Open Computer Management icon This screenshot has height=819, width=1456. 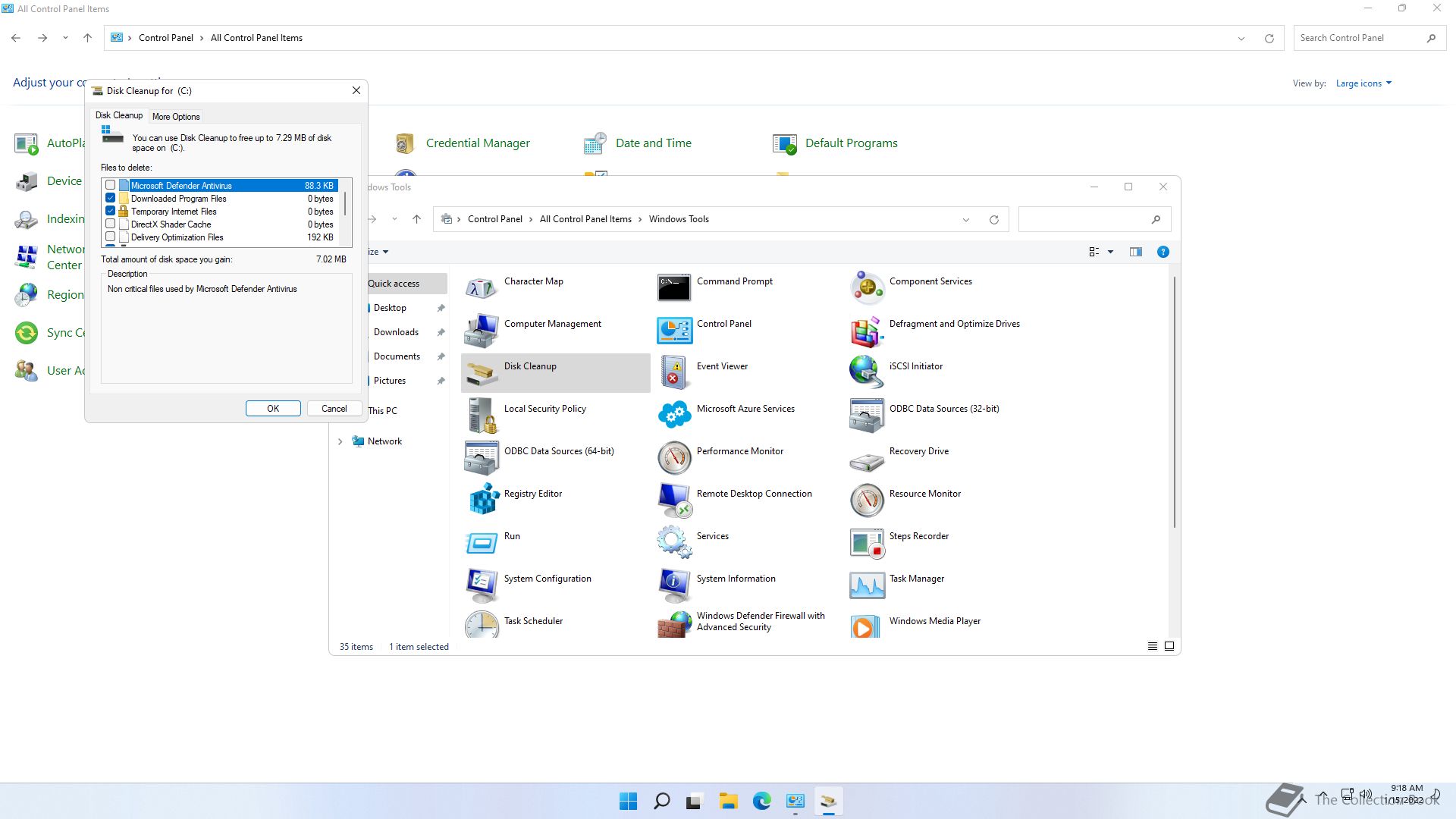click(x=482, y=331)
